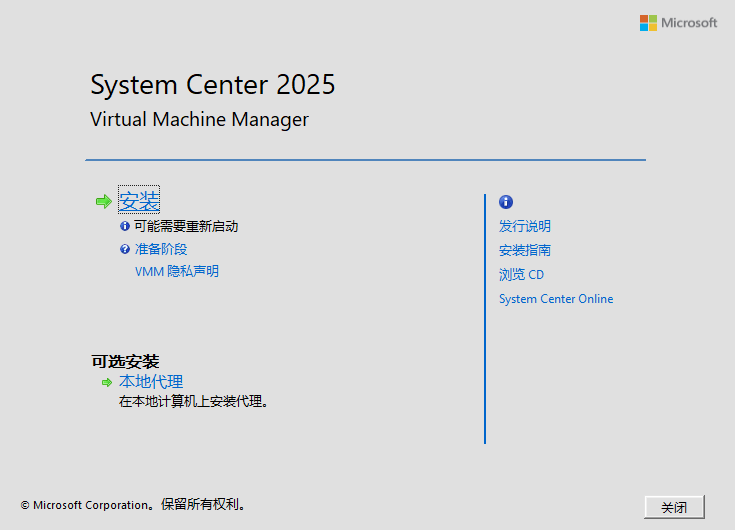Install the local agent via 本地代理
This screenshot has height=530, width=735.
coord(151,382)
